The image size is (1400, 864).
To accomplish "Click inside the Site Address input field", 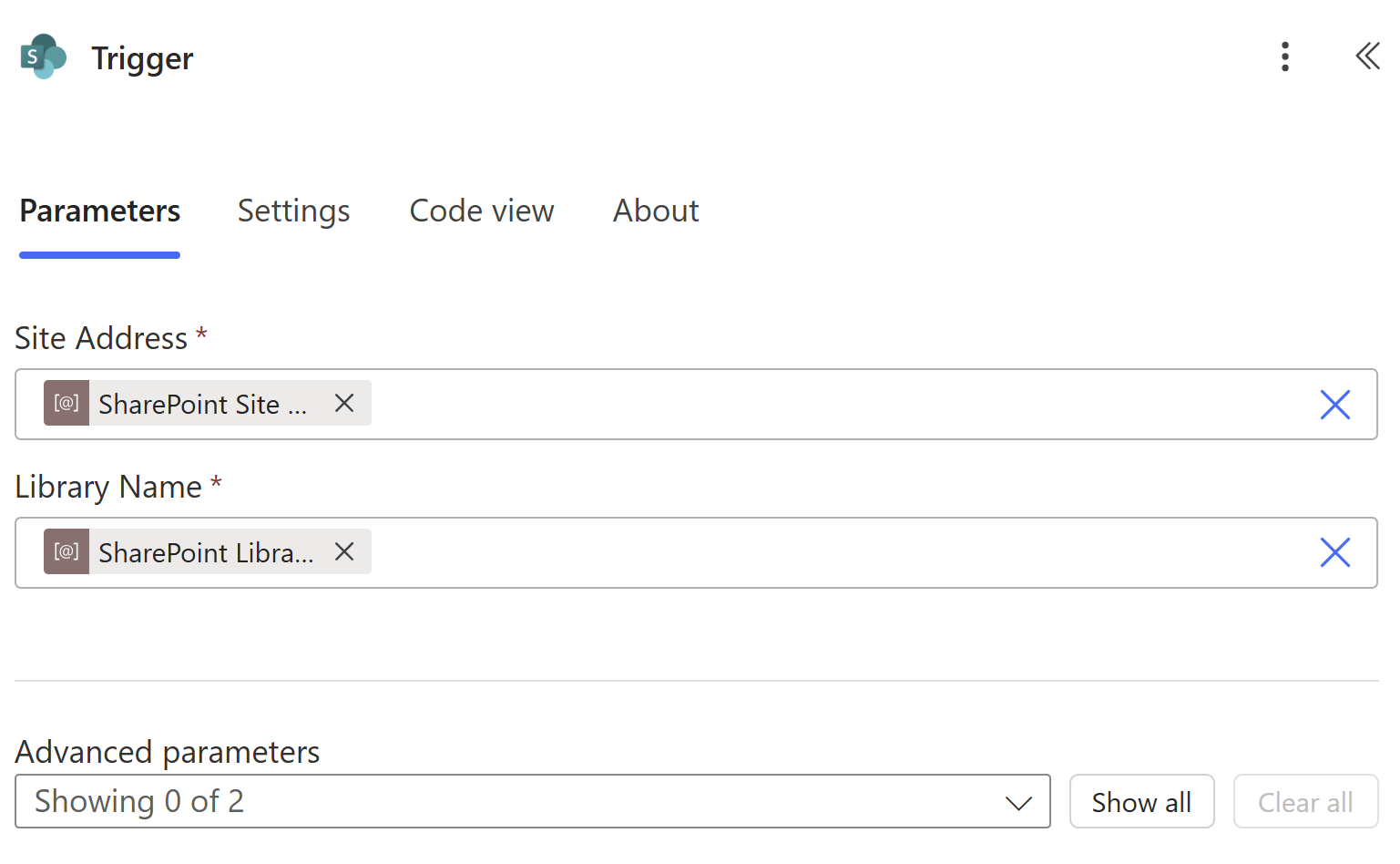I will [x=696, y=405].
